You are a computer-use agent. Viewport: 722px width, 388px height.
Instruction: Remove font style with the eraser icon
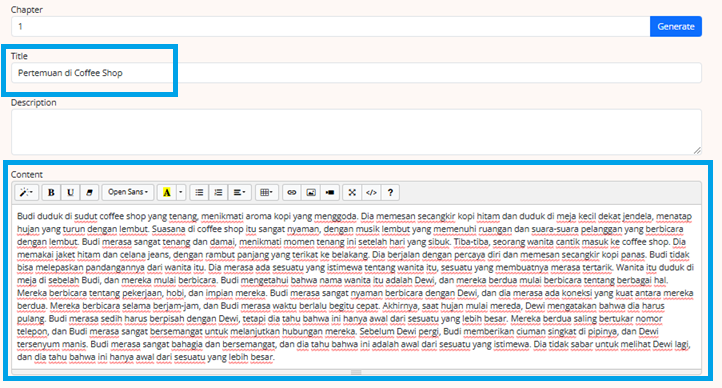[x=89, y=192]
